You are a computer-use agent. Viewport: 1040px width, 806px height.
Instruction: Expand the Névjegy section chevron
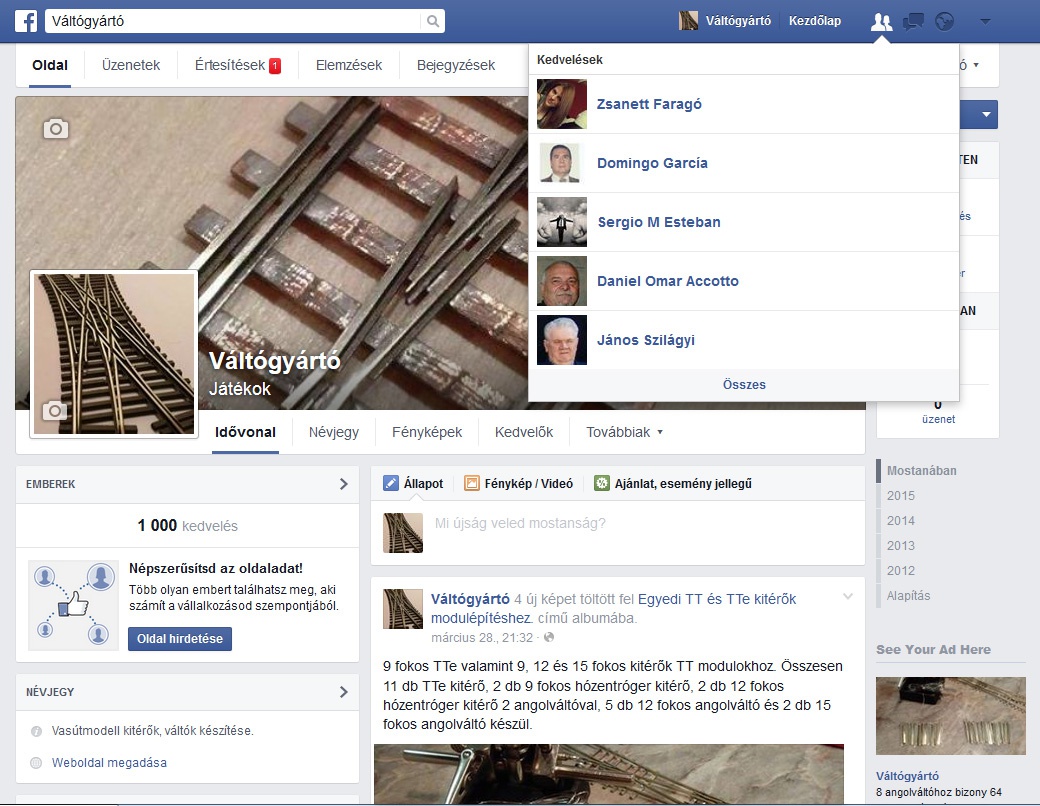pos(343,692)
